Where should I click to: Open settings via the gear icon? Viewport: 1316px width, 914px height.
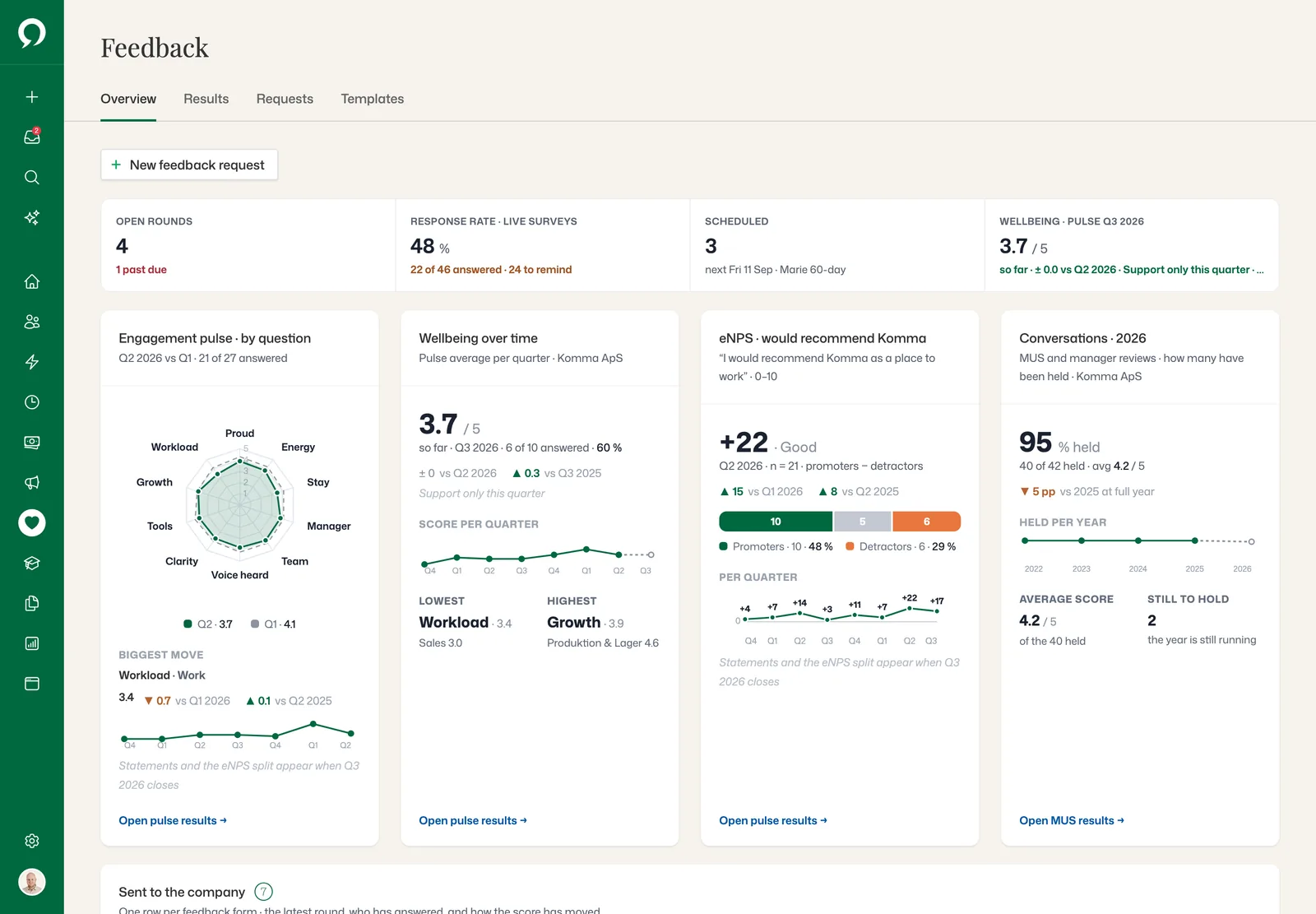click(32, 841)
